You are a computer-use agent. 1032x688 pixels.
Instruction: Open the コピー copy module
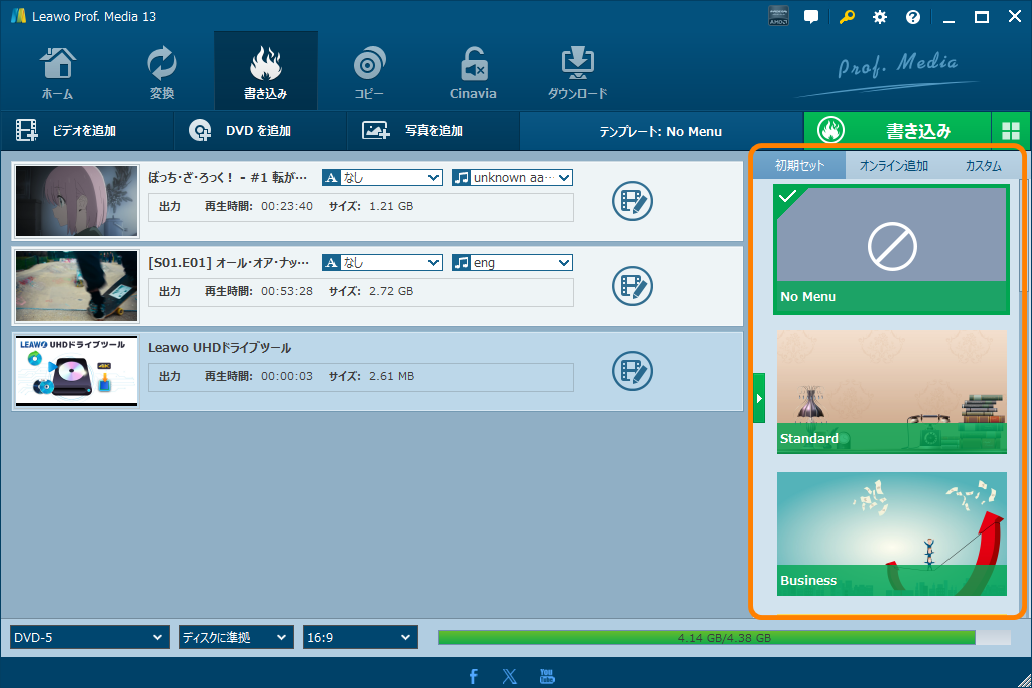point(369,73)
